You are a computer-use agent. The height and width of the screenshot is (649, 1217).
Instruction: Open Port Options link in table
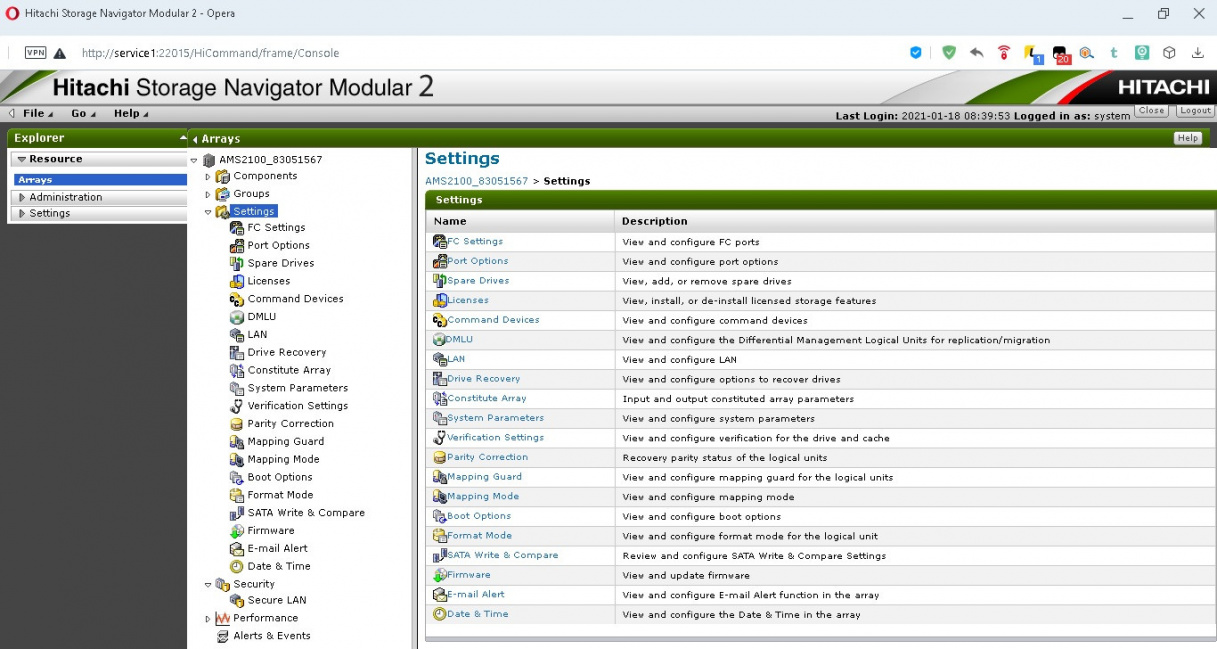pos(478,261)
